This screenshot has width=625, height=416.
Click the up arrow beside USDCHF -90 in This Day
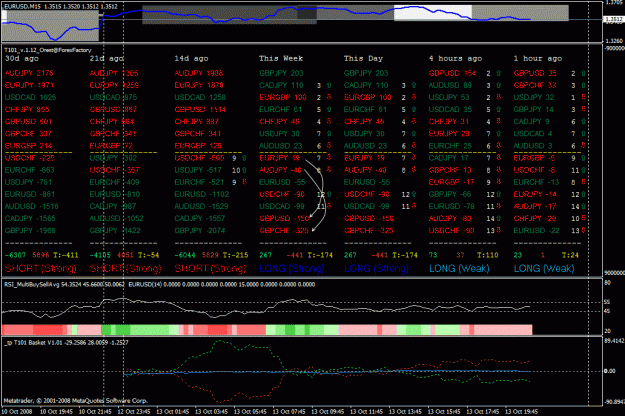[x=414, y=194]
